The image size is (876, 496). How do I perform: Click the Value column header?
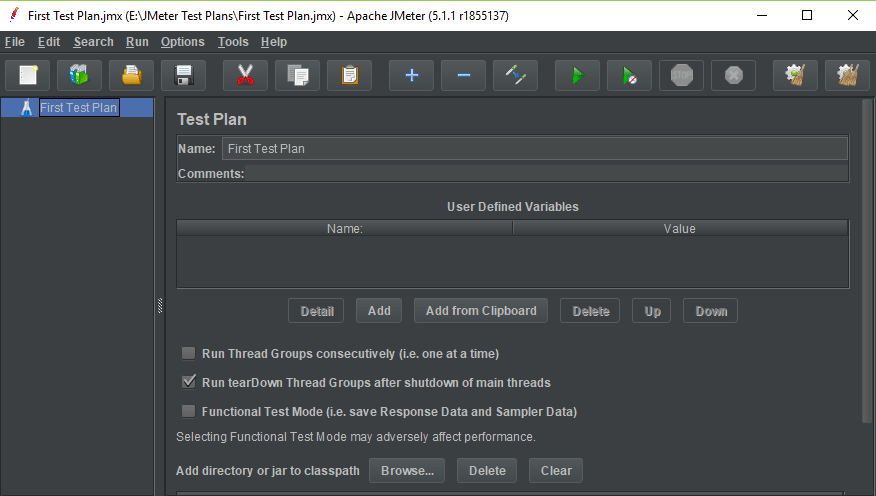coord(680,228)
